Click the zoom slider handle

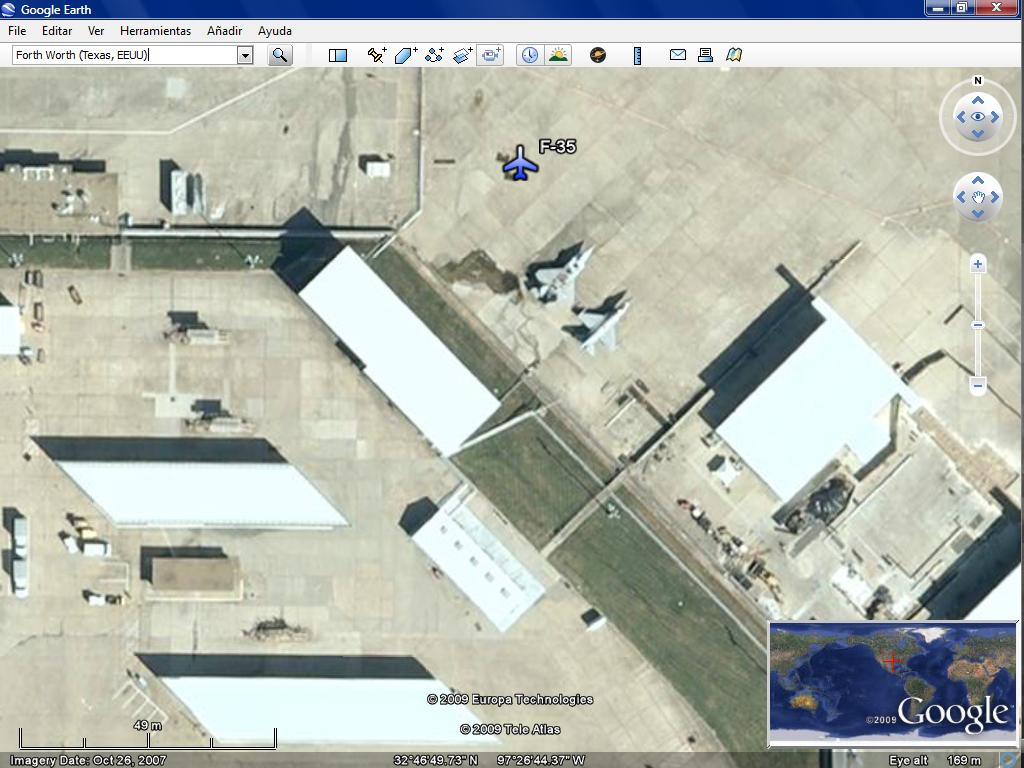click(x=978, y=325)
